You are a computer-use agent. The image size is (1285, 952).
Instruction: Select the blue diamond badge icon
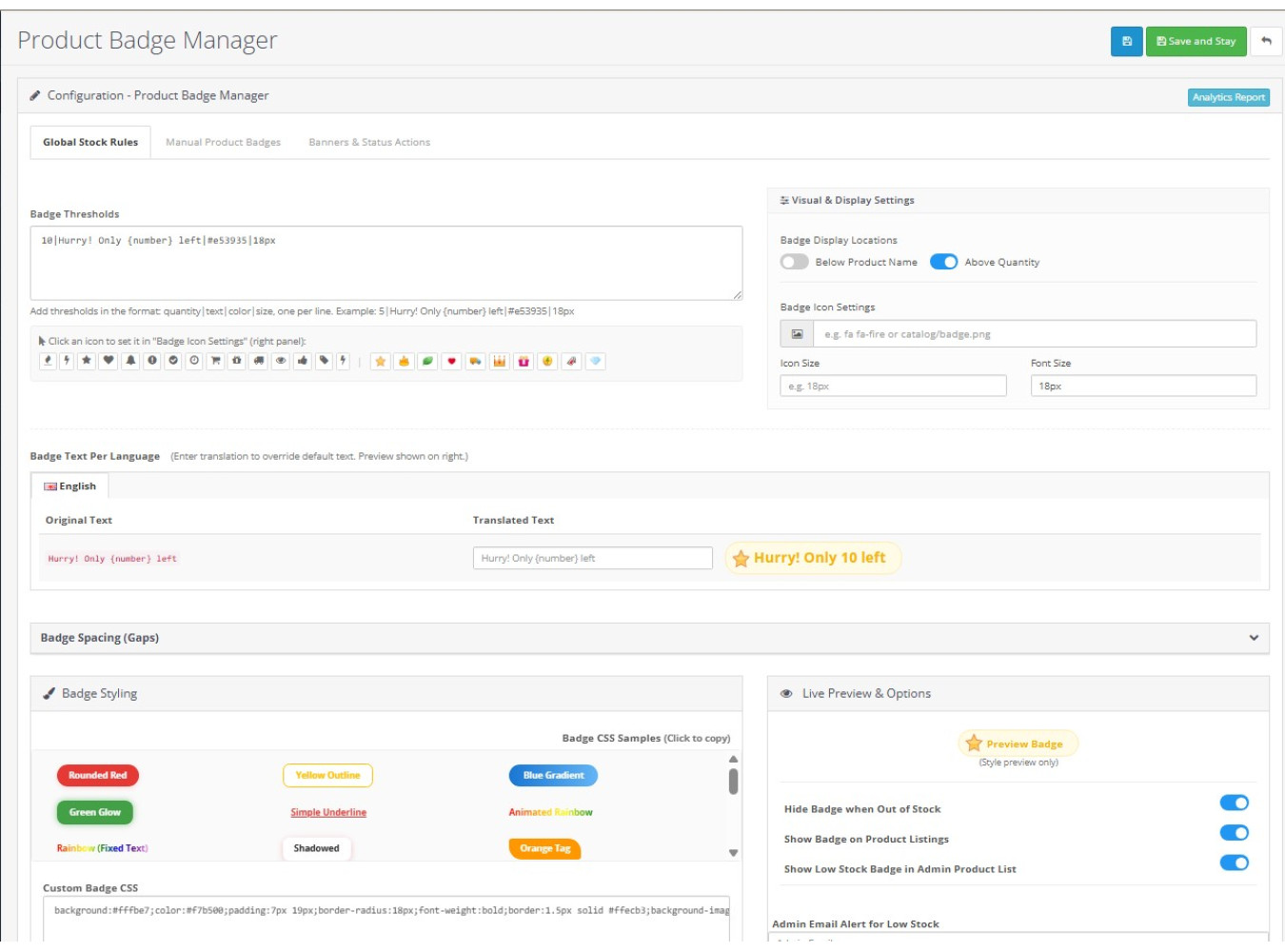point(595,362)
